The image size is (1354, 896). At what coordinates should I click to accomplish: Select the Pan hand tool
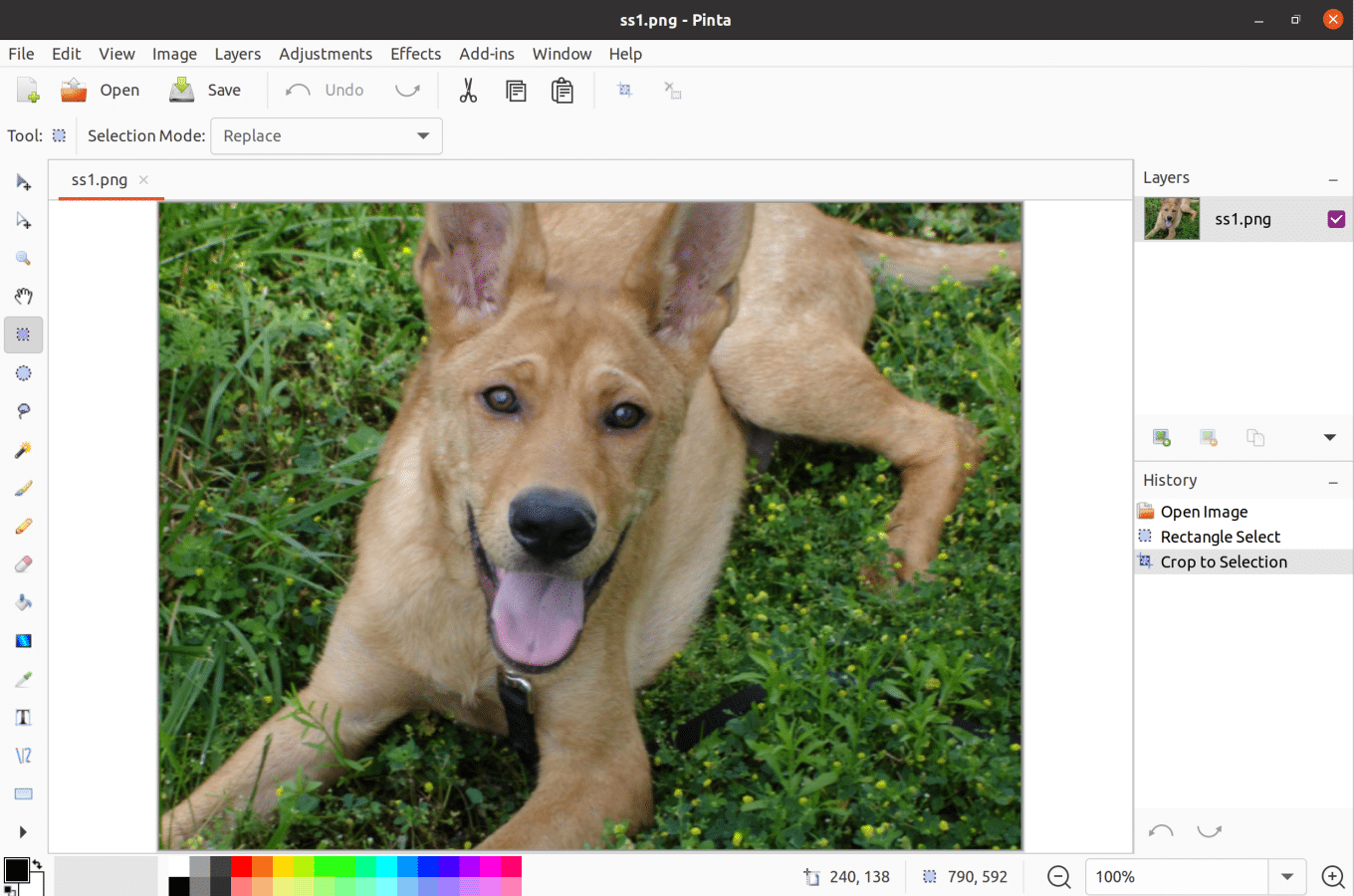click(23, 297)
